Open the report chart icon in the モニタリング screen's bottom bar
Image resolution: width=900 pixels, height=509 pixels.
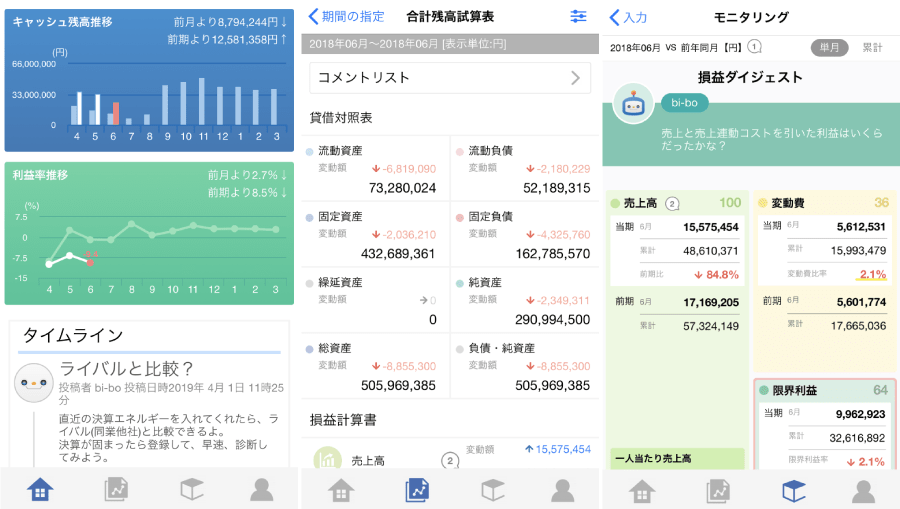pyautogui.click(x=718, y=492)
